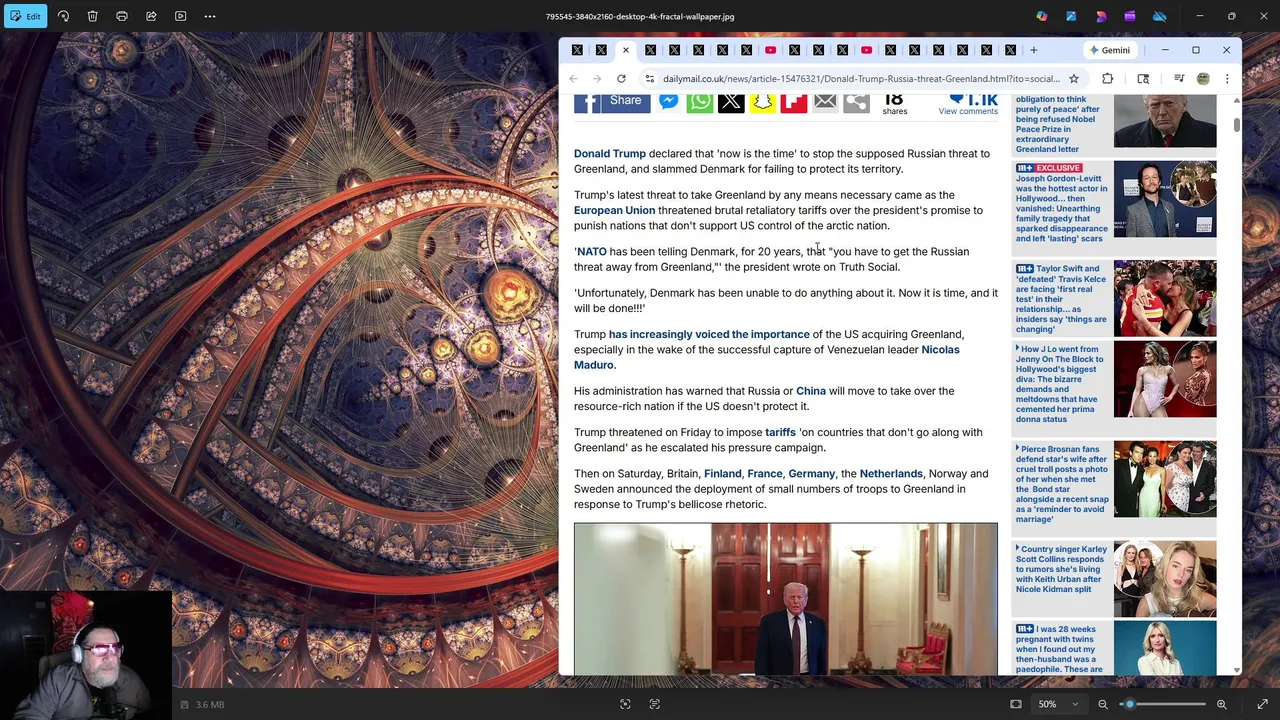Open the Chrome extensions puzzle icon
Image resolution: width=1280 pixels, height=720 pixels.
coord(1107,78)
